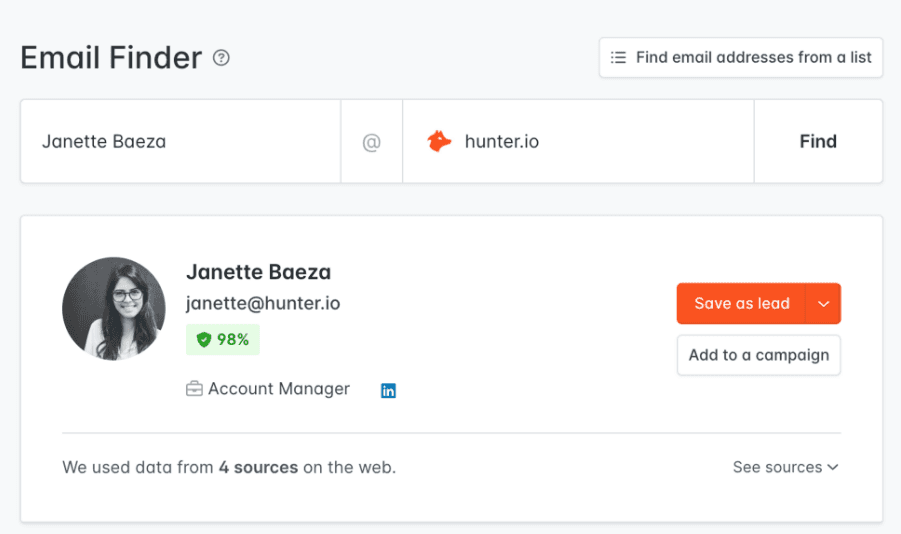Image resolution: width=901 pixels, height=534 pixels.
Task: Open the Save as lead dropdown arrow
Action: point(823,304)
